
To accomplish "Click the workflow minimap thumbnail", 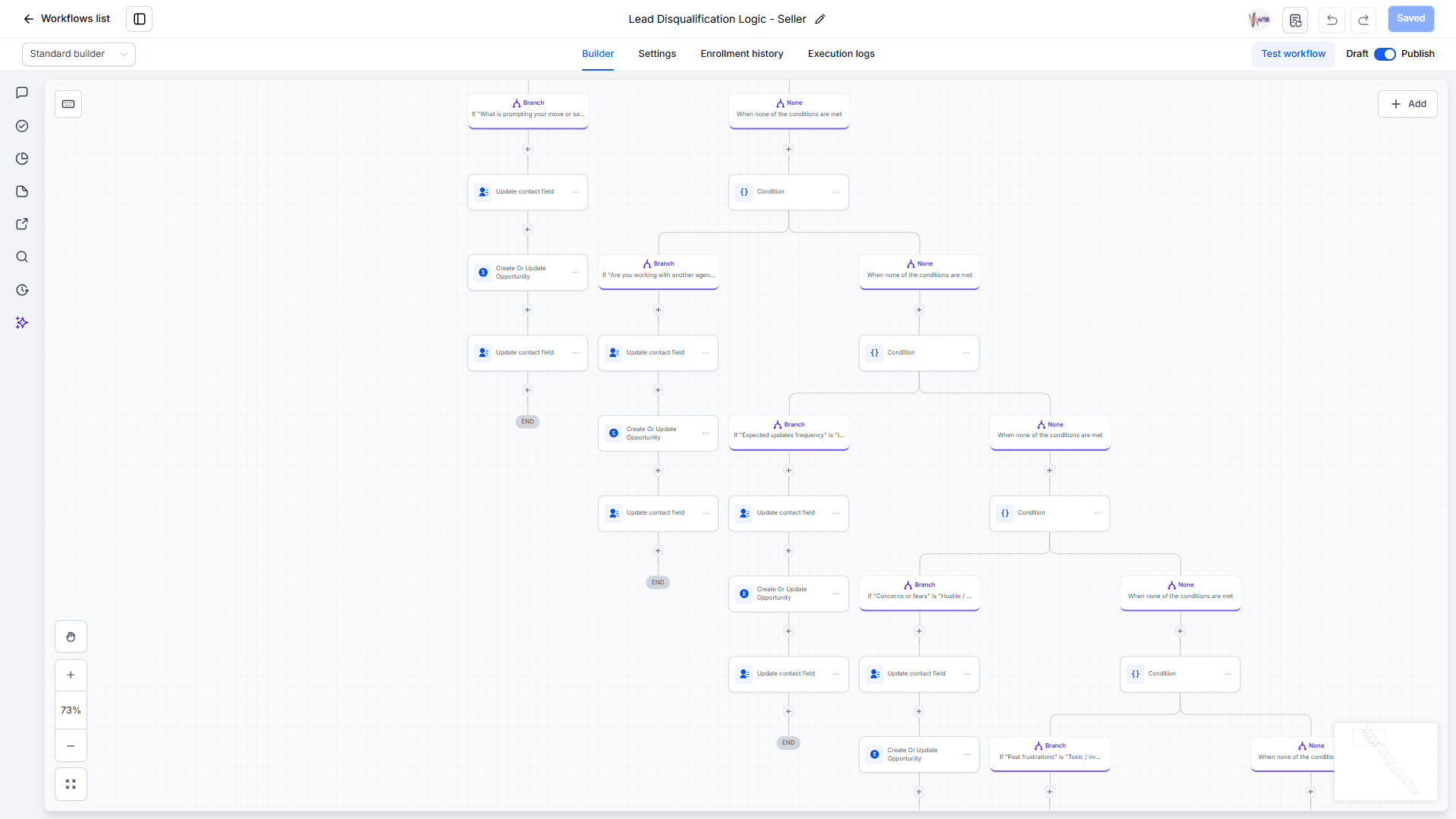I will tap(1385, 761).
